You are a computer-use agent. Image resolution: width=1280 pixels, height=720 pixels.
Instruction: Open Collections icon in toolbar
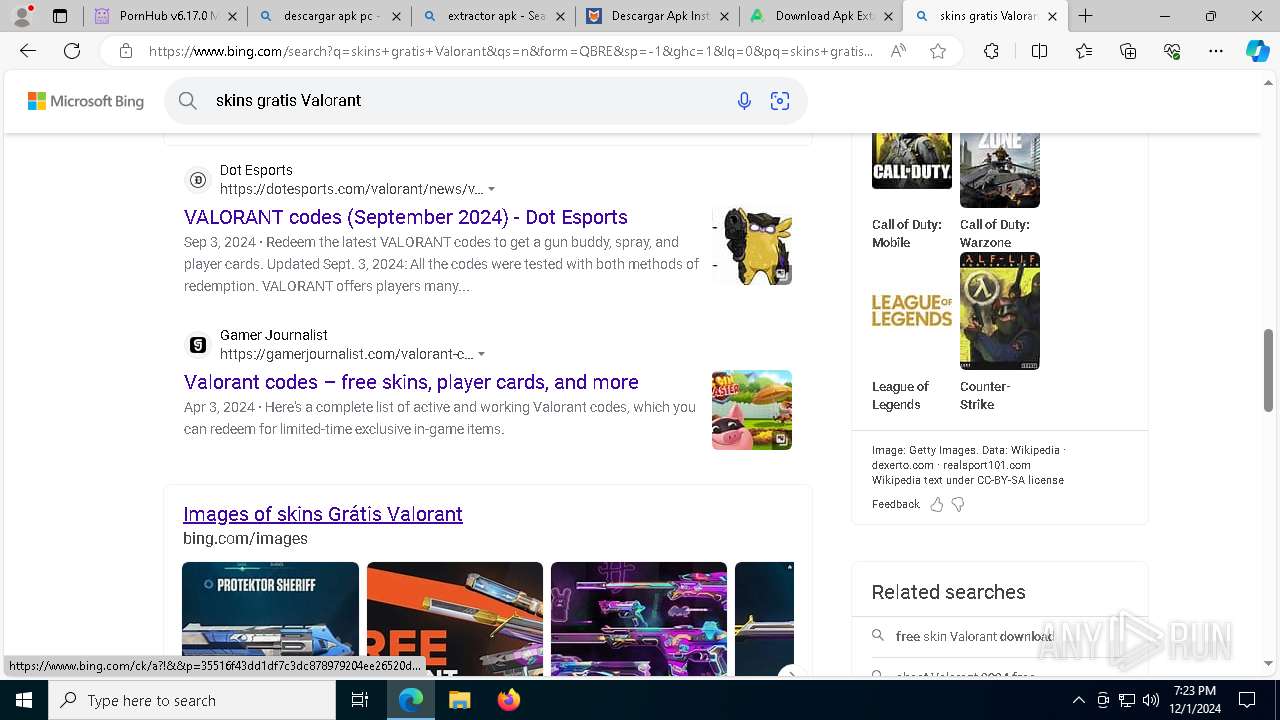(x=1128, y=51)
